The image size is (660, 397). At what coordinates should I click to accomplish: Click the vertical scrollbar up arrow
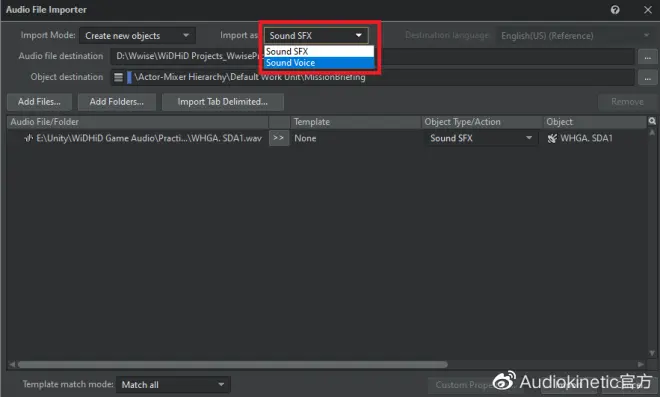pyautogui.click(x=652, y=133)
